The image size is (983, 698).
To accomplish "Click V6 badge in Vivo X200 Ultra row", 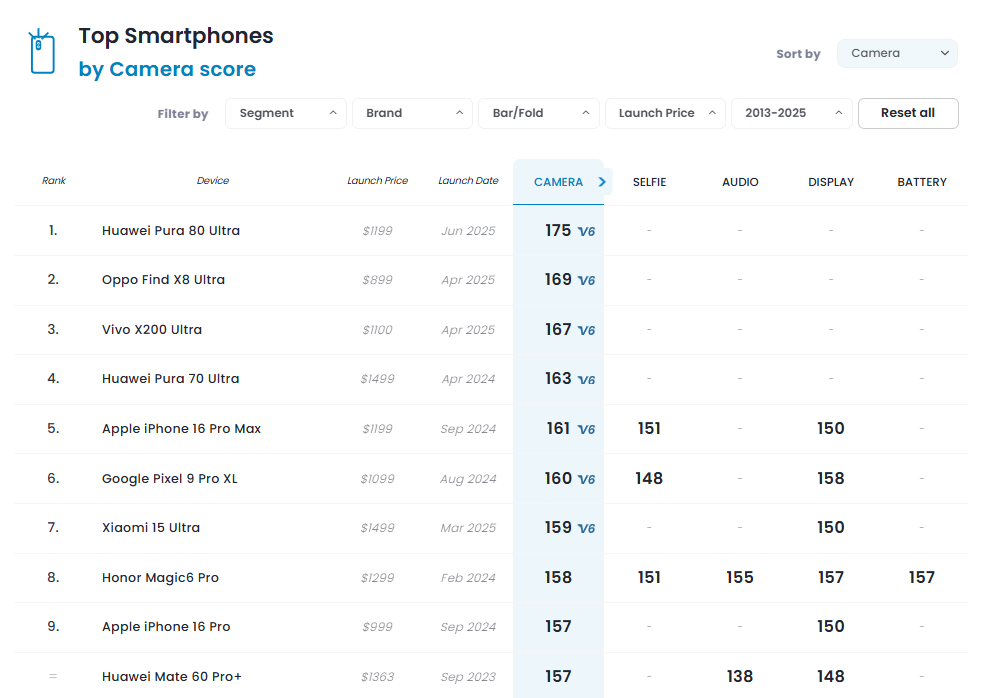I will point(586,330).
